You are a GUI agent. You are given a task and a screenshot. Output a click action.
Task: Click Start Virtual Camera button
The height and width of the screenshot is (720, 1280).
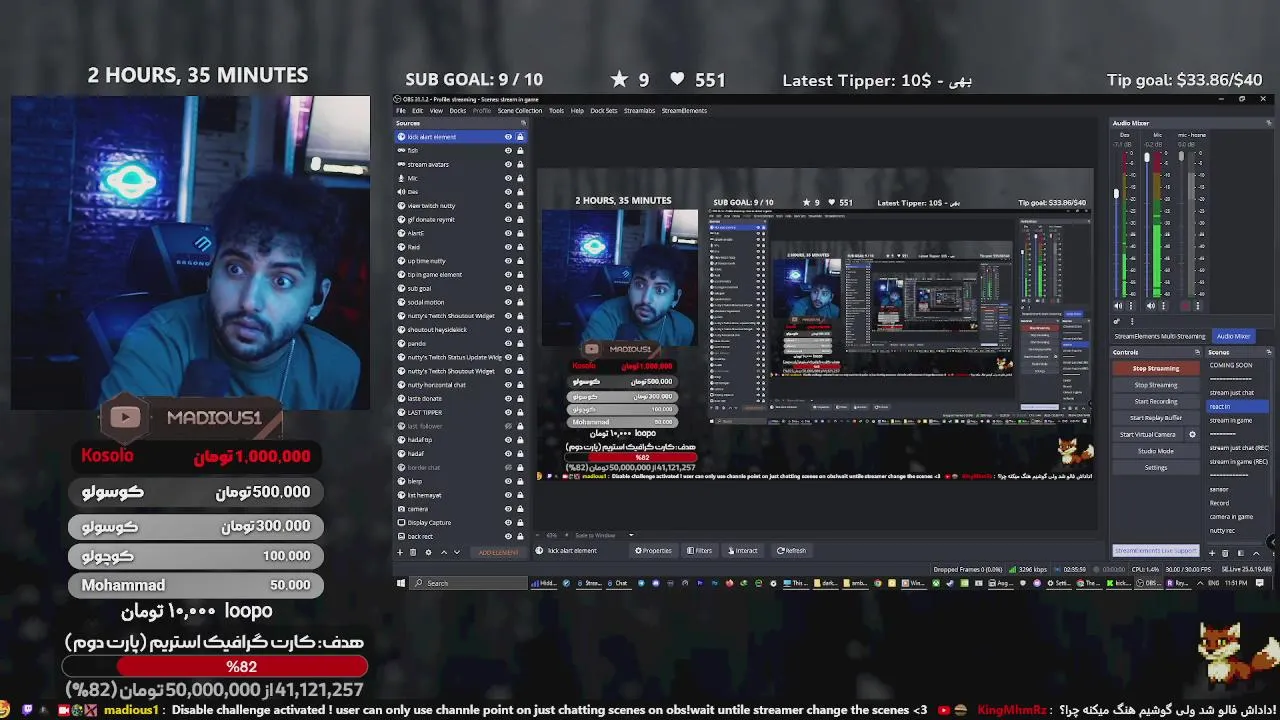(1148, 435)
